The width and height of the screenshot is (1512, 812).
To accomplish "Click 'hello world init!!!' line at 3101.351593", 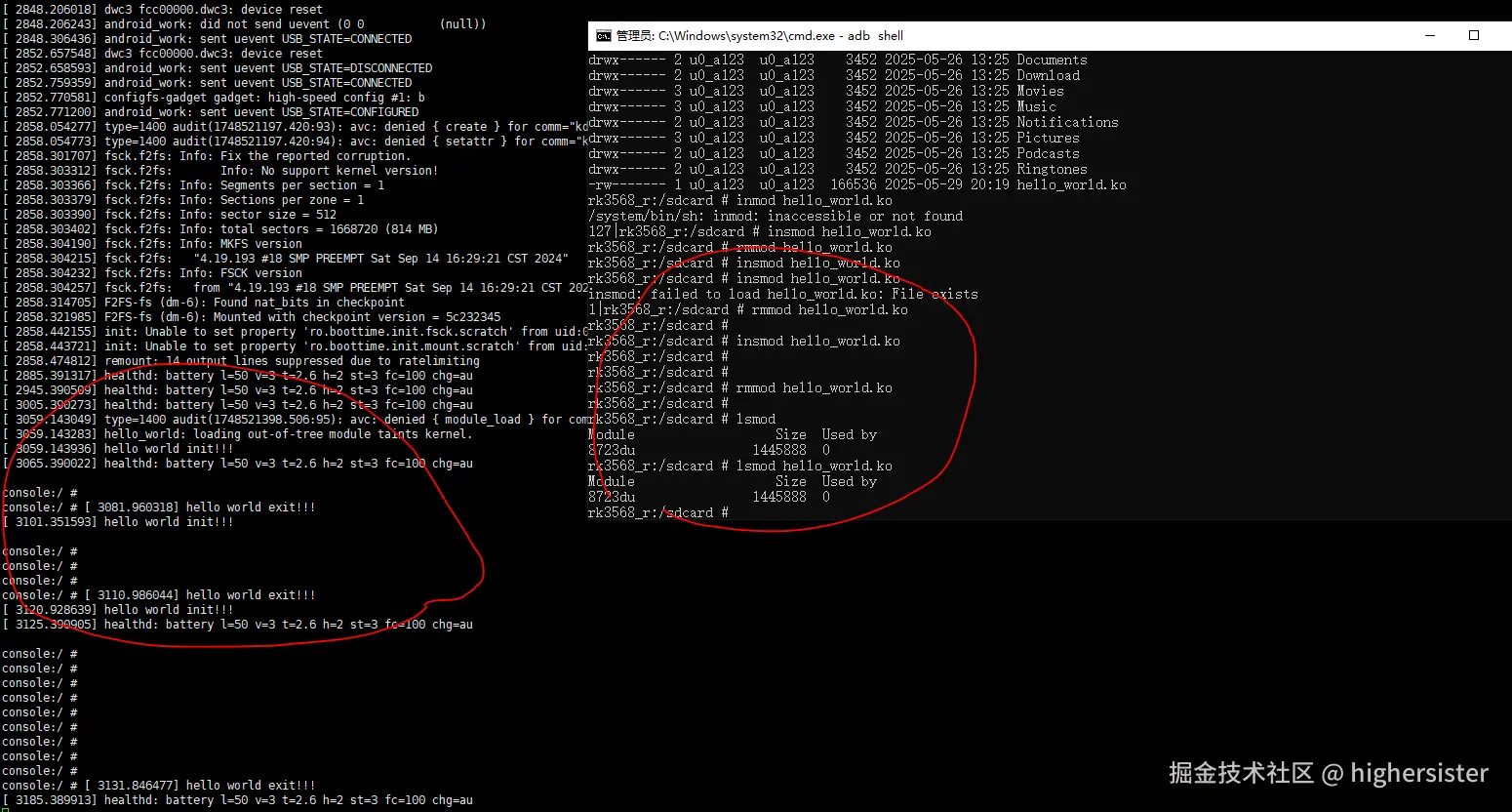I will [x=118, y=521].
